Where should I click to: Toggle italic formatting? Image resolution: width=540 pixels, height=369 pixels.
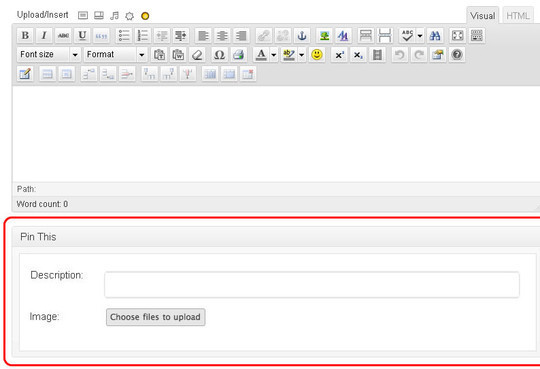44,35
